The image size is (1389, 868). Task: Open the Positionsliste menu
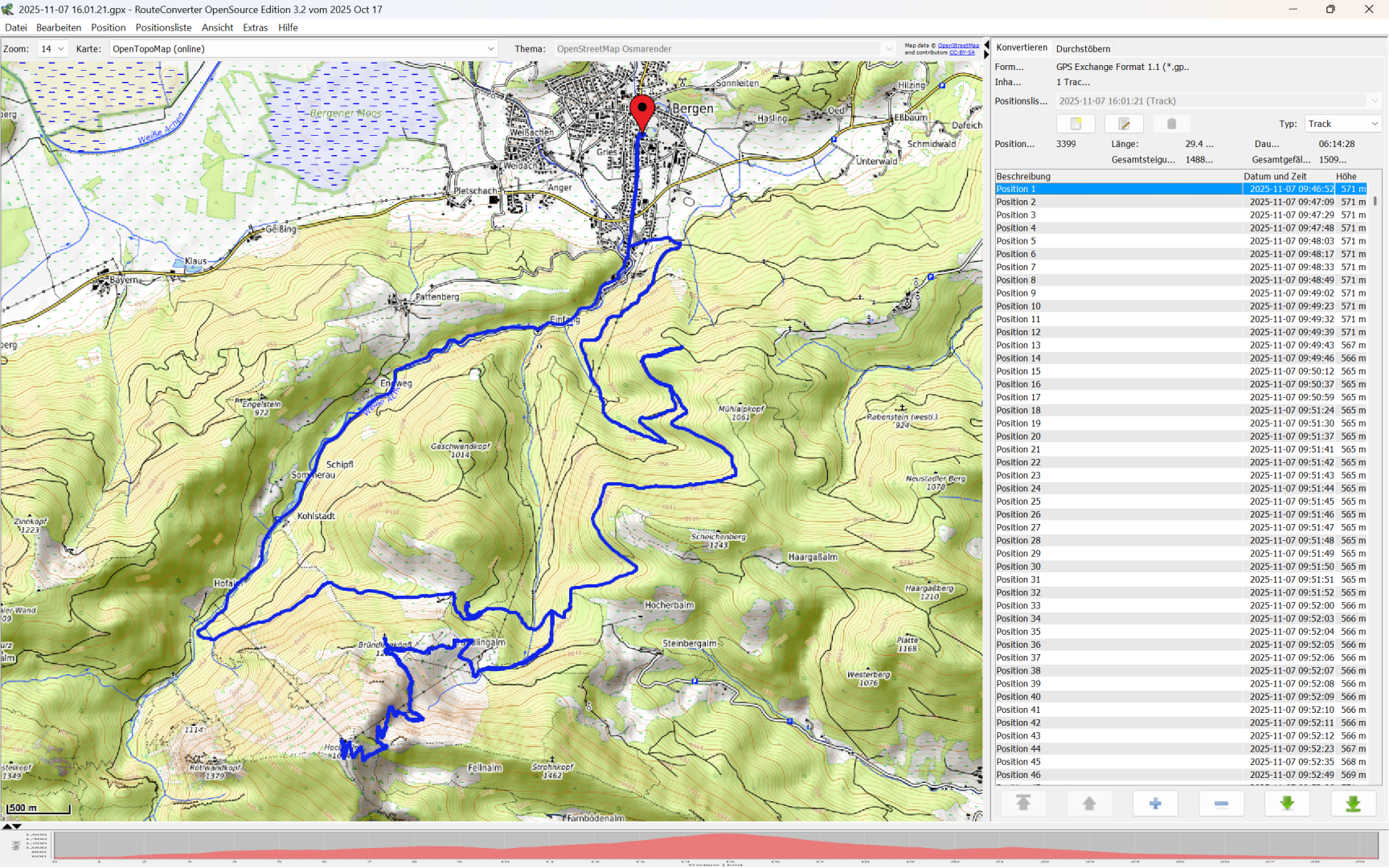[x=163, y=27]
